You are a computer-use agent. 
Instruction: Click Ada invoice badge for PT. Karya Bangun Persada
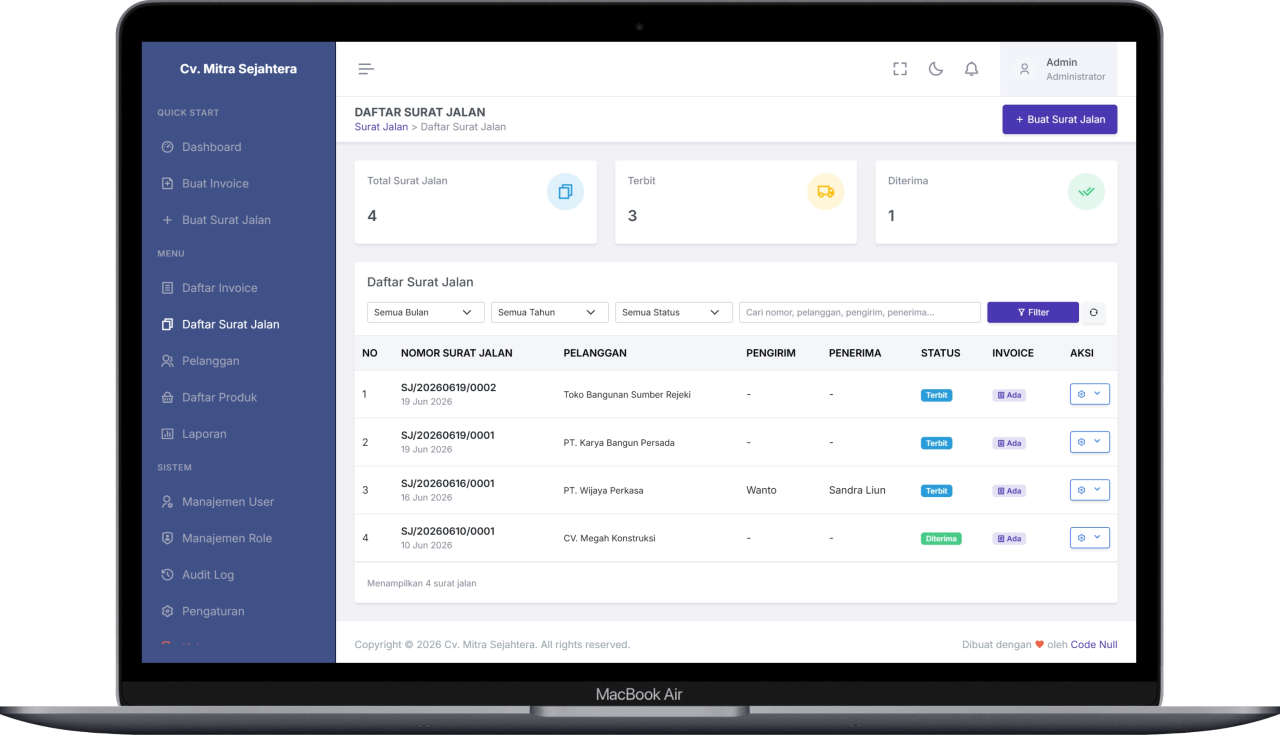pos(1009,443)
